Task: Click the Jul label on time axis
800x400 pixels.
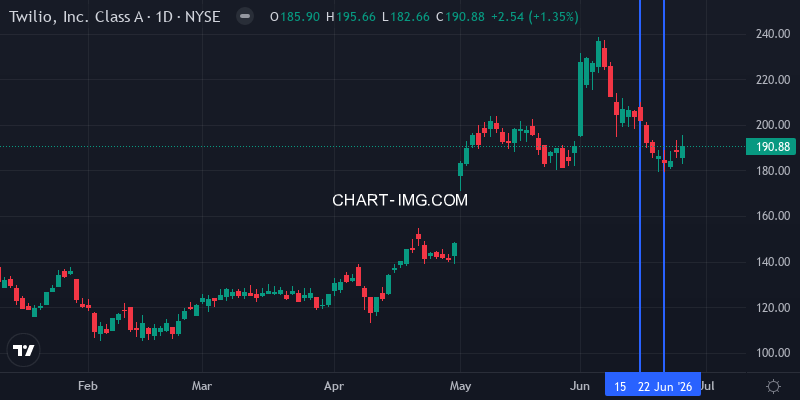Action: coord(707,386)
